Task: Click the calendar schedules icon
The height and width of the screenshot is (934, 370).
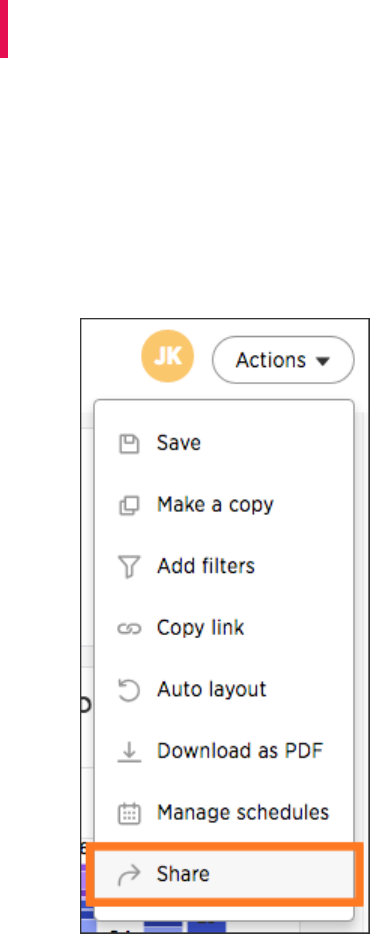Action: point(129,814)
